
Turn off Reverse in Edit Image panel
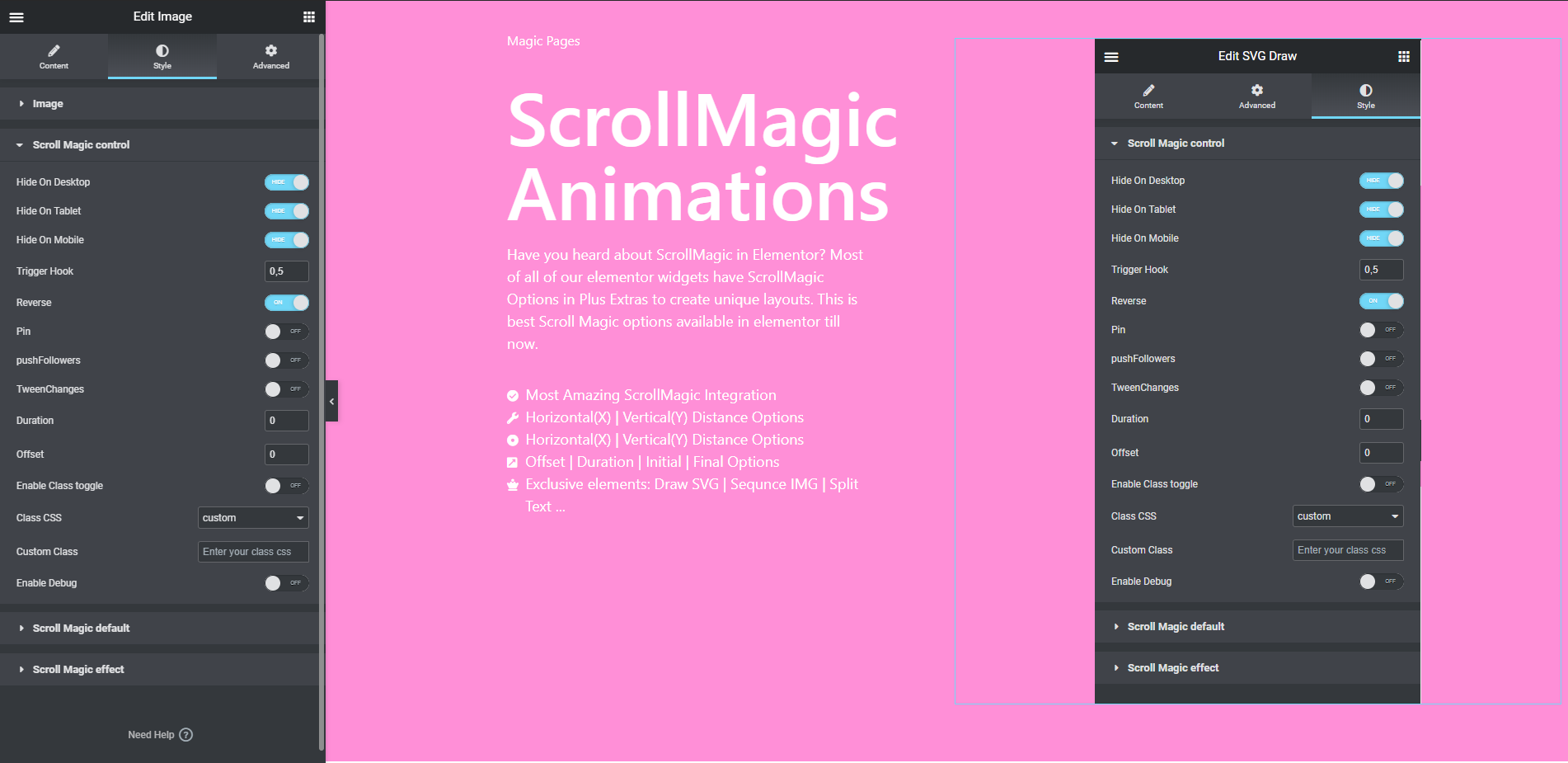[287, 303]
